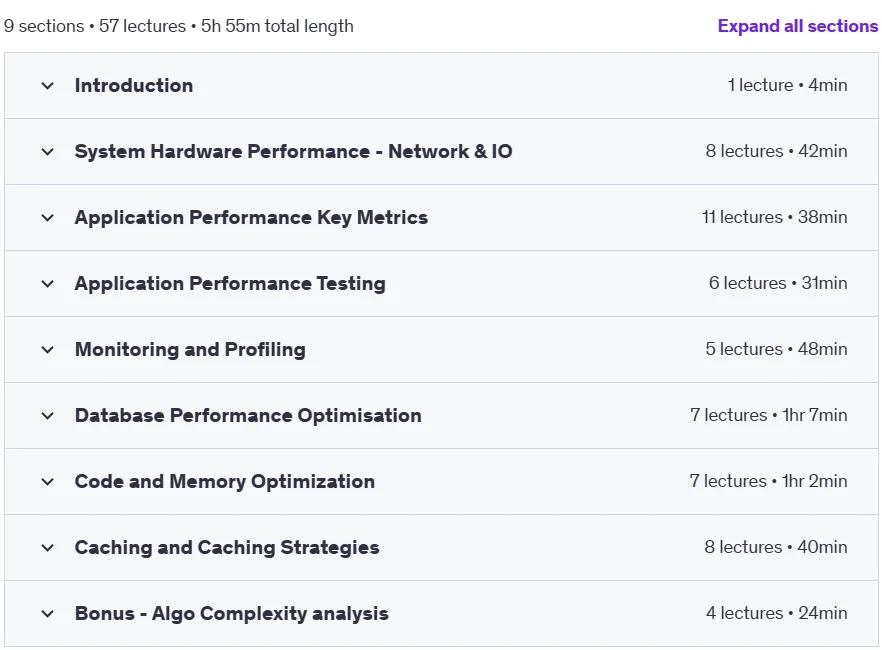Select Caching and Caching Strategies title
This screenshot has width=882, height=650.
[227, 548]
